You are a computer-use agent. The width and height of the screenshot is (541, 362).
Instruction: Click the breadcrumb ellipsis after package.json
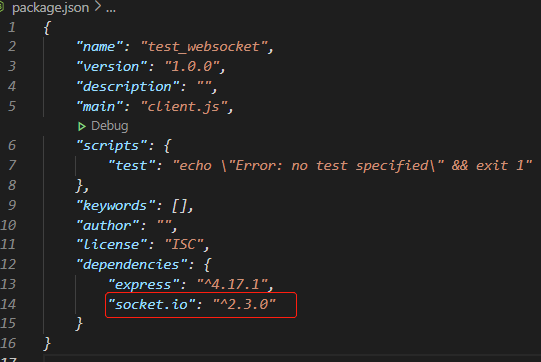(111, 9)
